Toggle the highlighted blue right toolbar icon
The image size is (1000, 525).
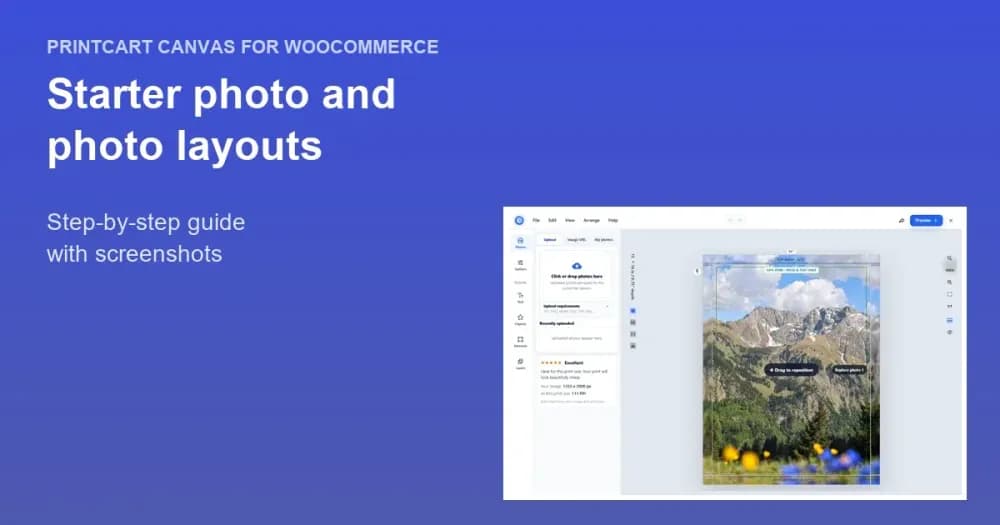[950, 320]
